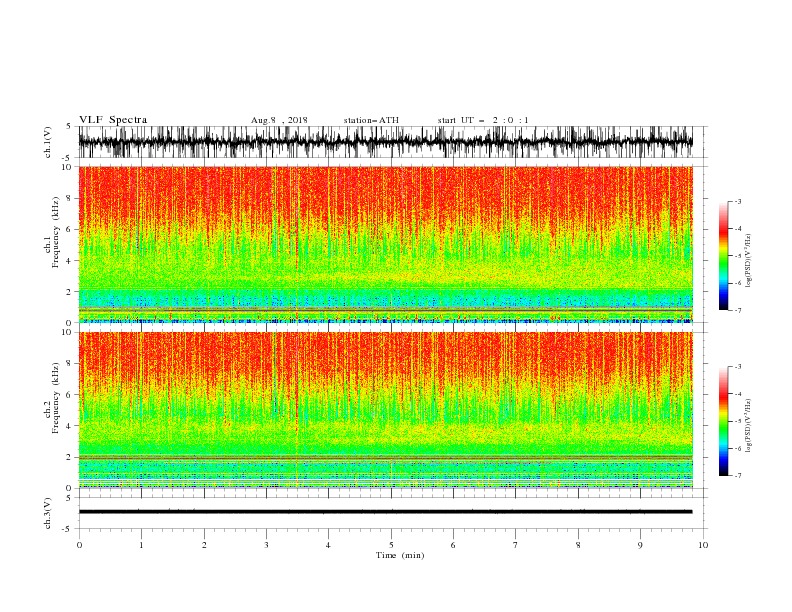Click the ch.1 waveform trace plot
Viewport: 792px width, 612px height.
tap(386, 142)
